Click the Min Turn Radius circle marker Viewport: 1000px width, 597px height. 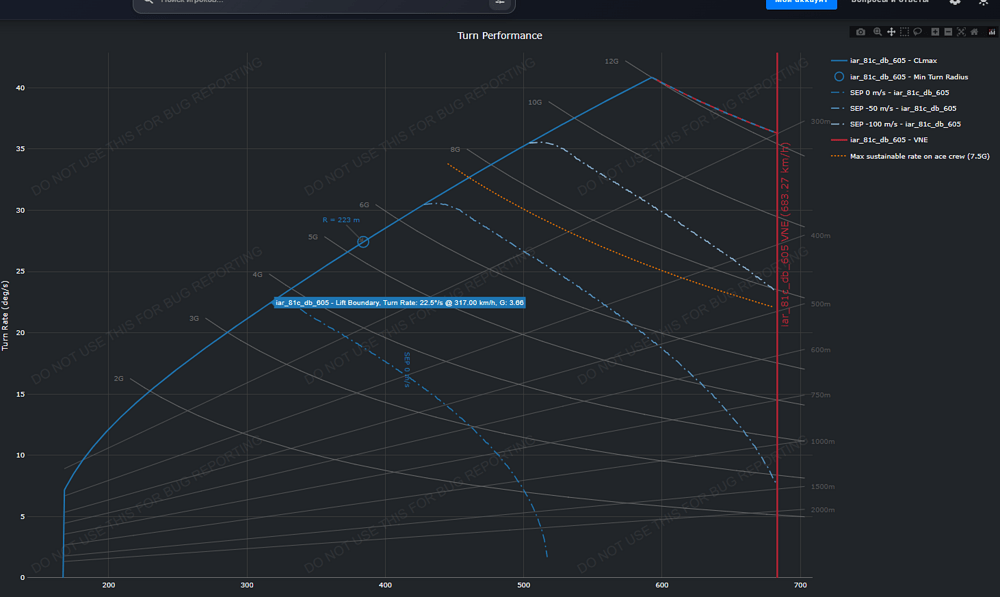point(363,242)
